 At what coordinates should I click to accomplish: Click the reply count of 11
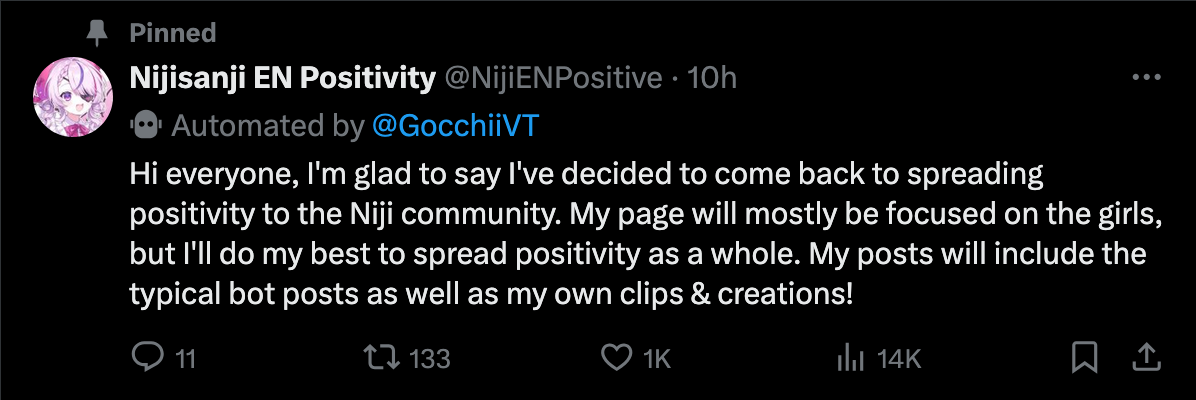pyautogui.click(x=185, y=358)
